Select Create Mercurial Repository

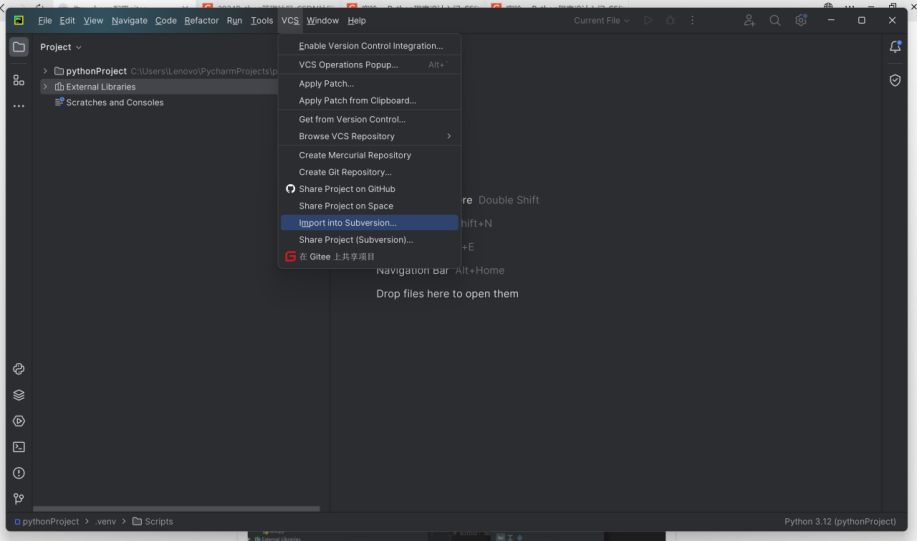tap(370, 155)
